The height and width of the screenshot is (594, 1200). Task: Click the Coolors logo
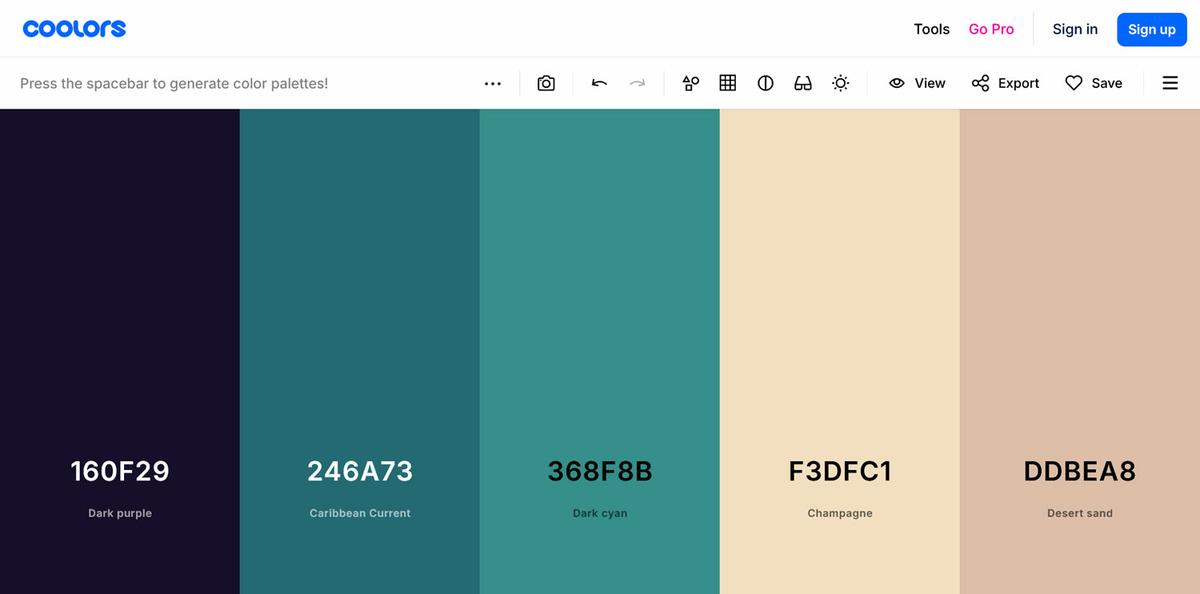coord(74,29)
